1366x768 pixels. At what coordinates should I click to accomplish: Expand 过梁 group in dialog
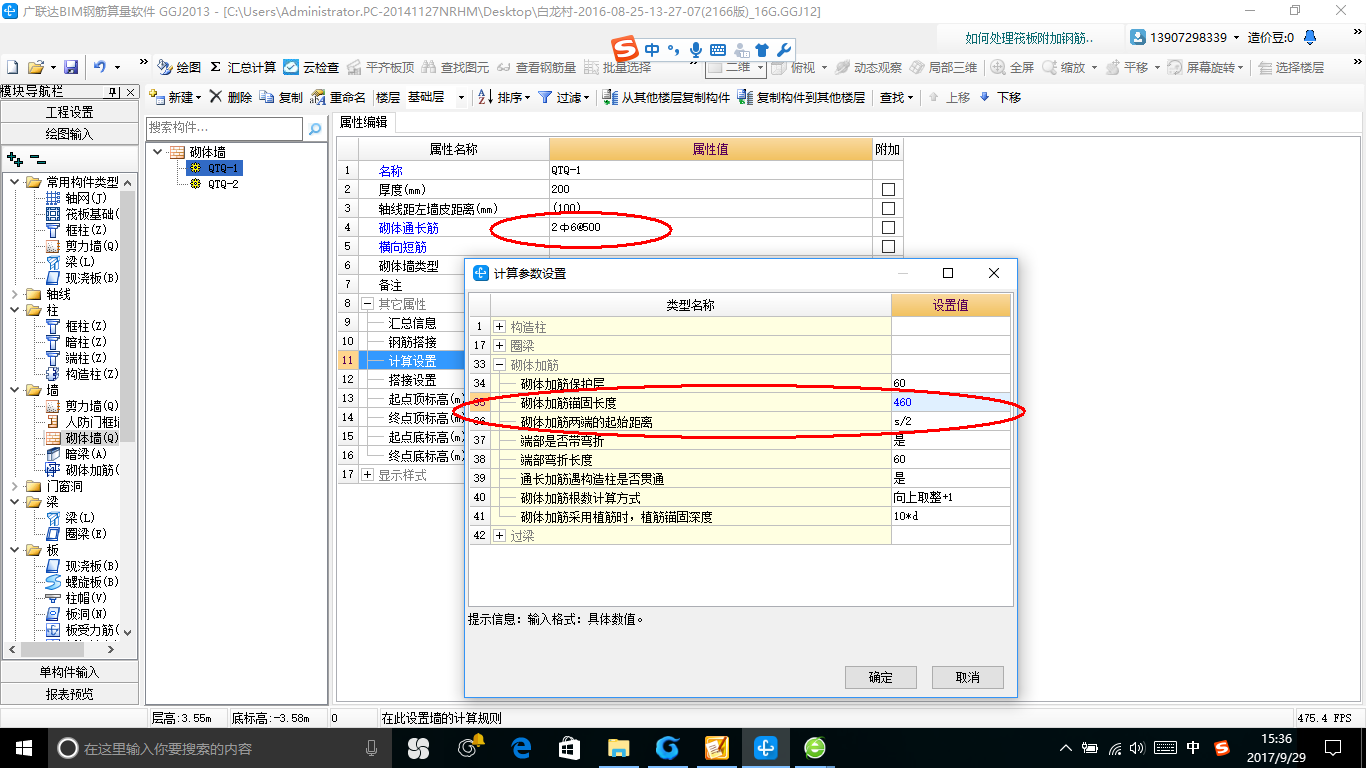[500, 536]
